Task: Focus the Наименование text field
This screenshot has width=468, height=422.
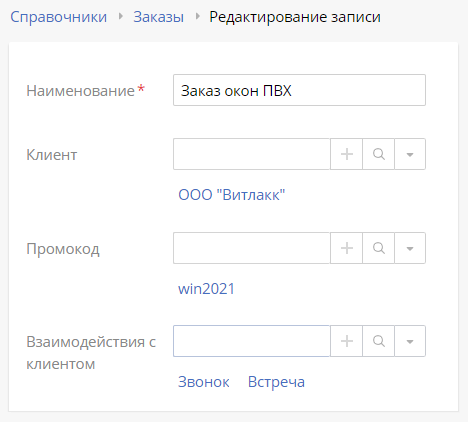Action: pyautogui.click(x=299, y=90)
